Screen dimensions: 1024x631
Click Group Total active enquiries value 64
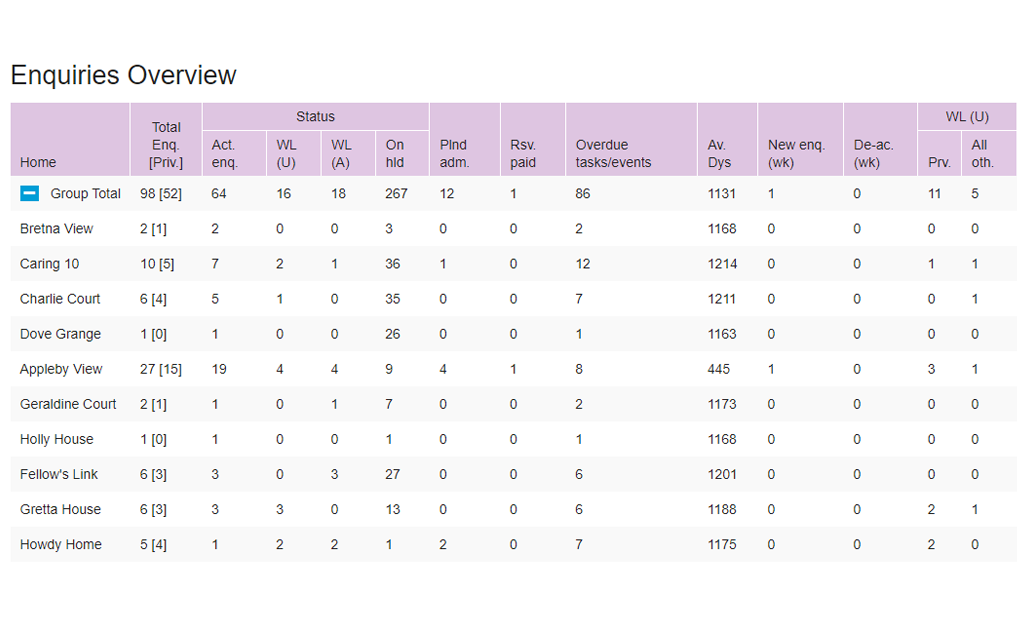[219, 193]
